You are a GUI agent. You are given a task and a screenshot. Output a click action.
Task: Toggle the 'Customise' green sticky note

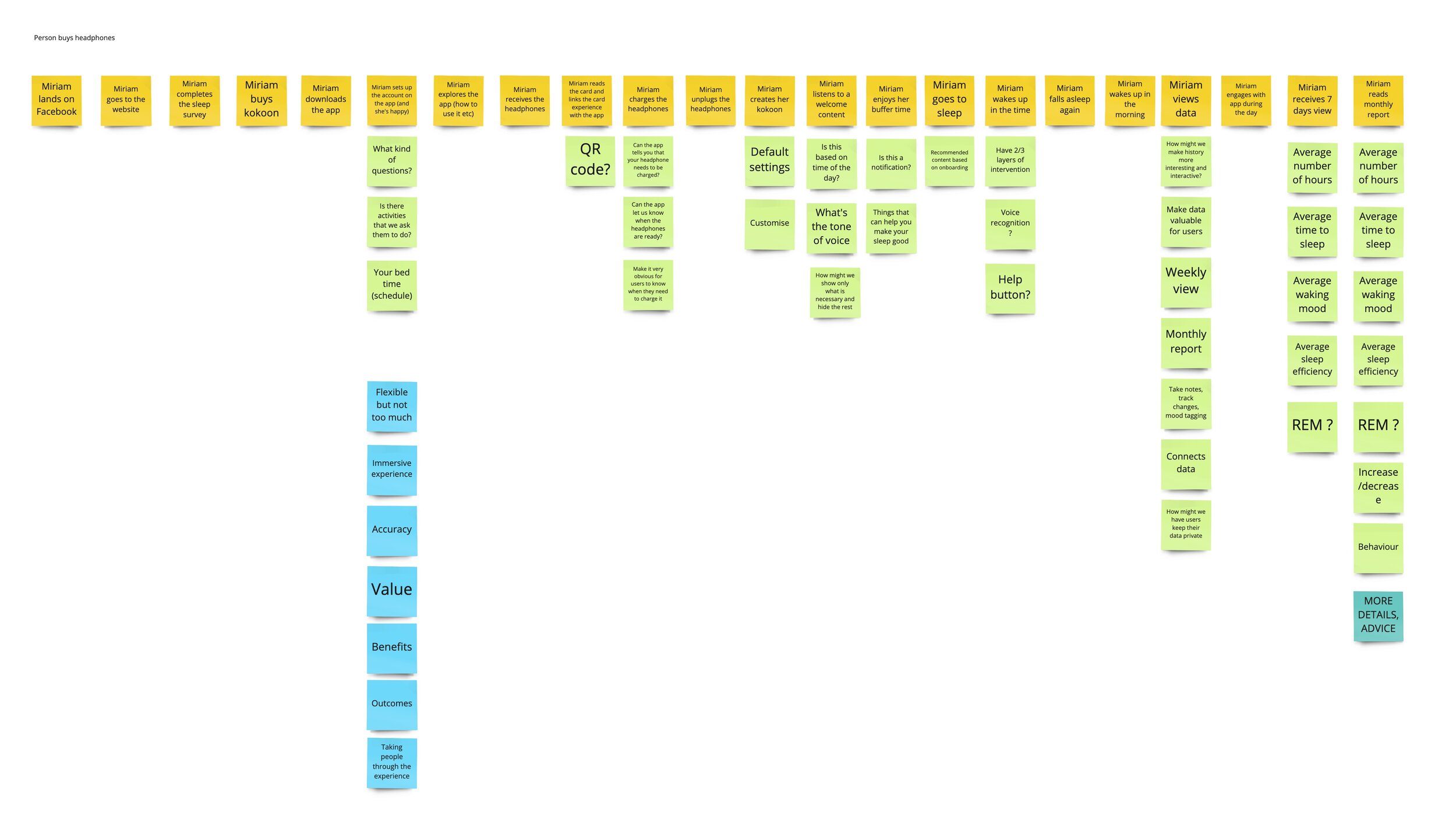(770, 222)
